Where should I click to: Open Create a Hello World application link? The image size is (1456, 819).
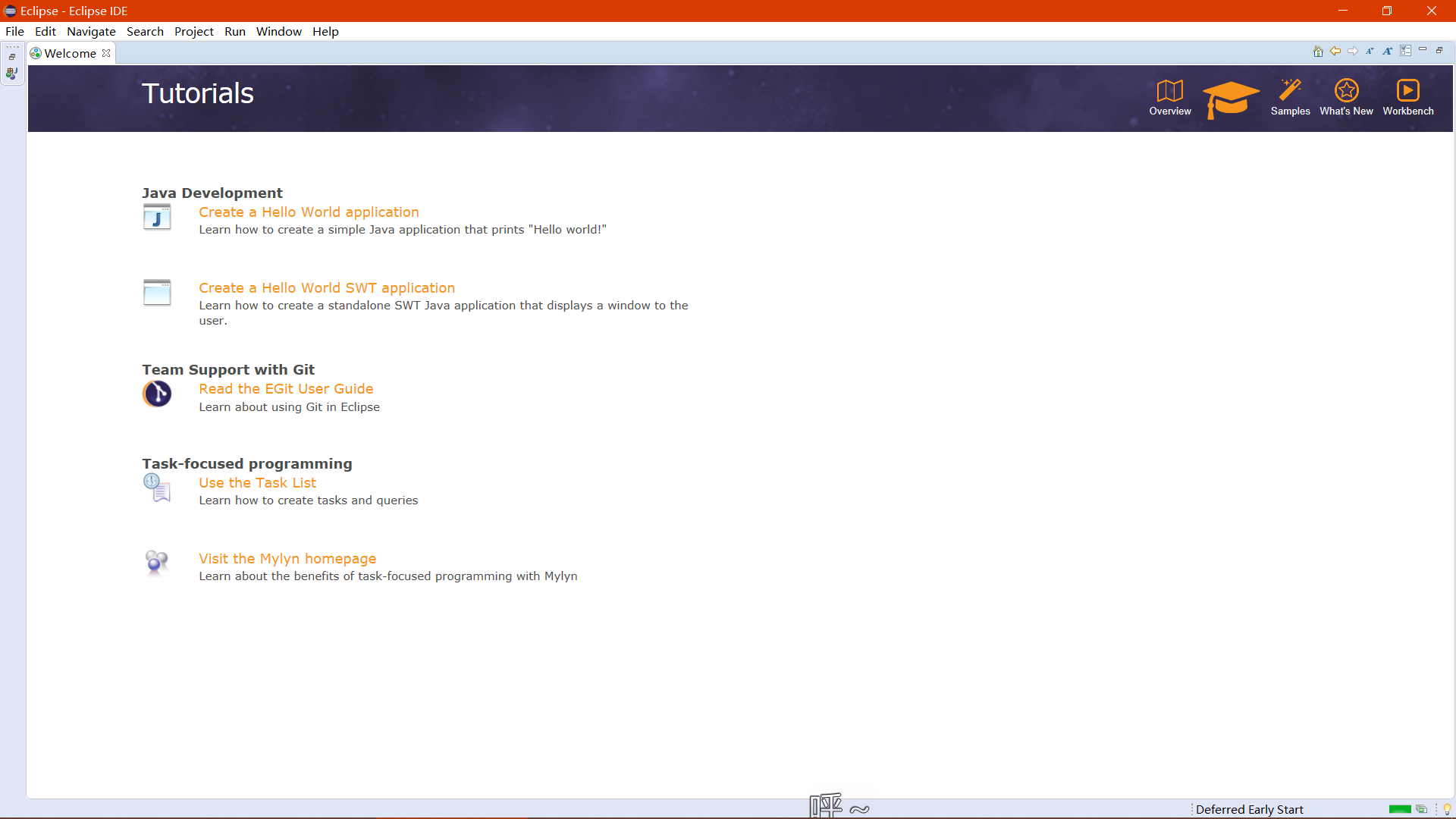point(309,212)
